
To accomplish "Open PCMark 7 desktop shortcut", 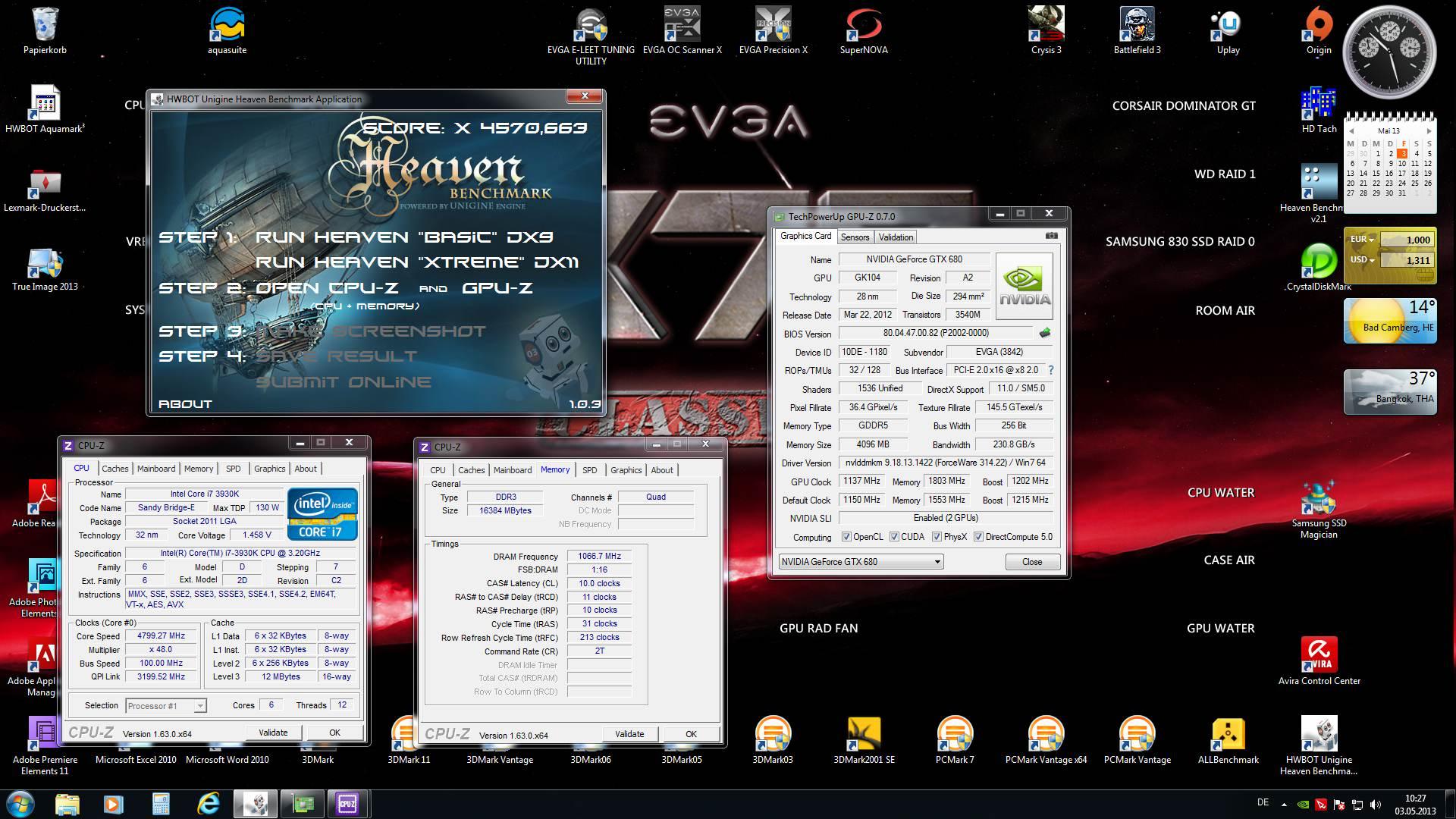I will pos(955,740).
